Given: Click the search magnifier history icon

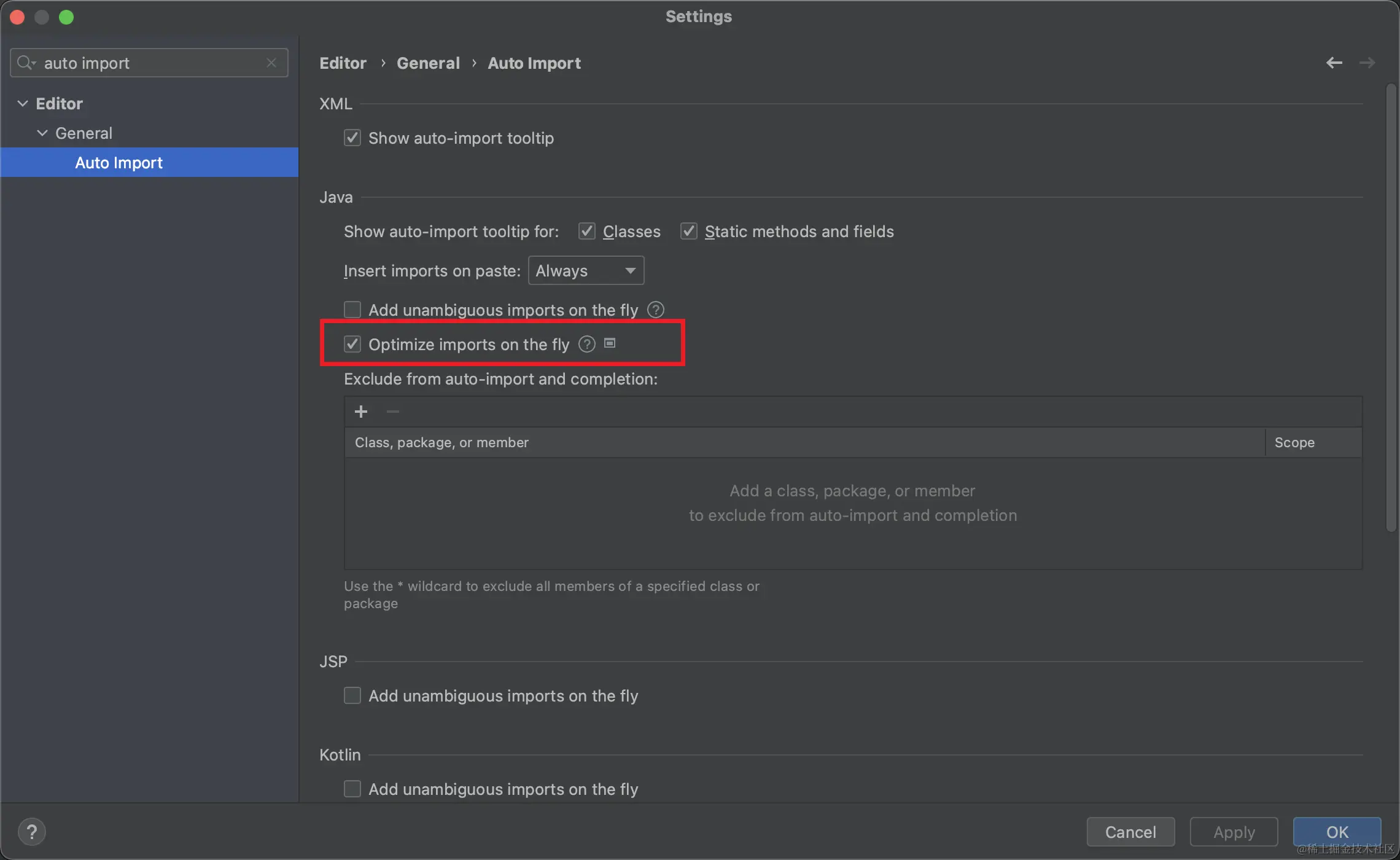Looking at the screenshot, I should point(26,63).
